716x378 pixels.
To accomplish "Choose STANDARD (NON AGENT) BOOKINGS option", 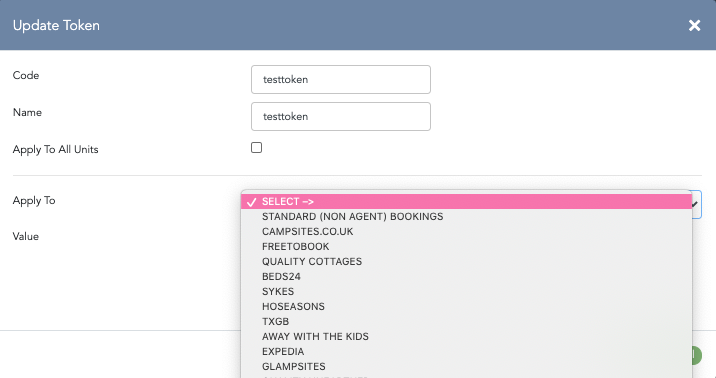I will (467, 216).
